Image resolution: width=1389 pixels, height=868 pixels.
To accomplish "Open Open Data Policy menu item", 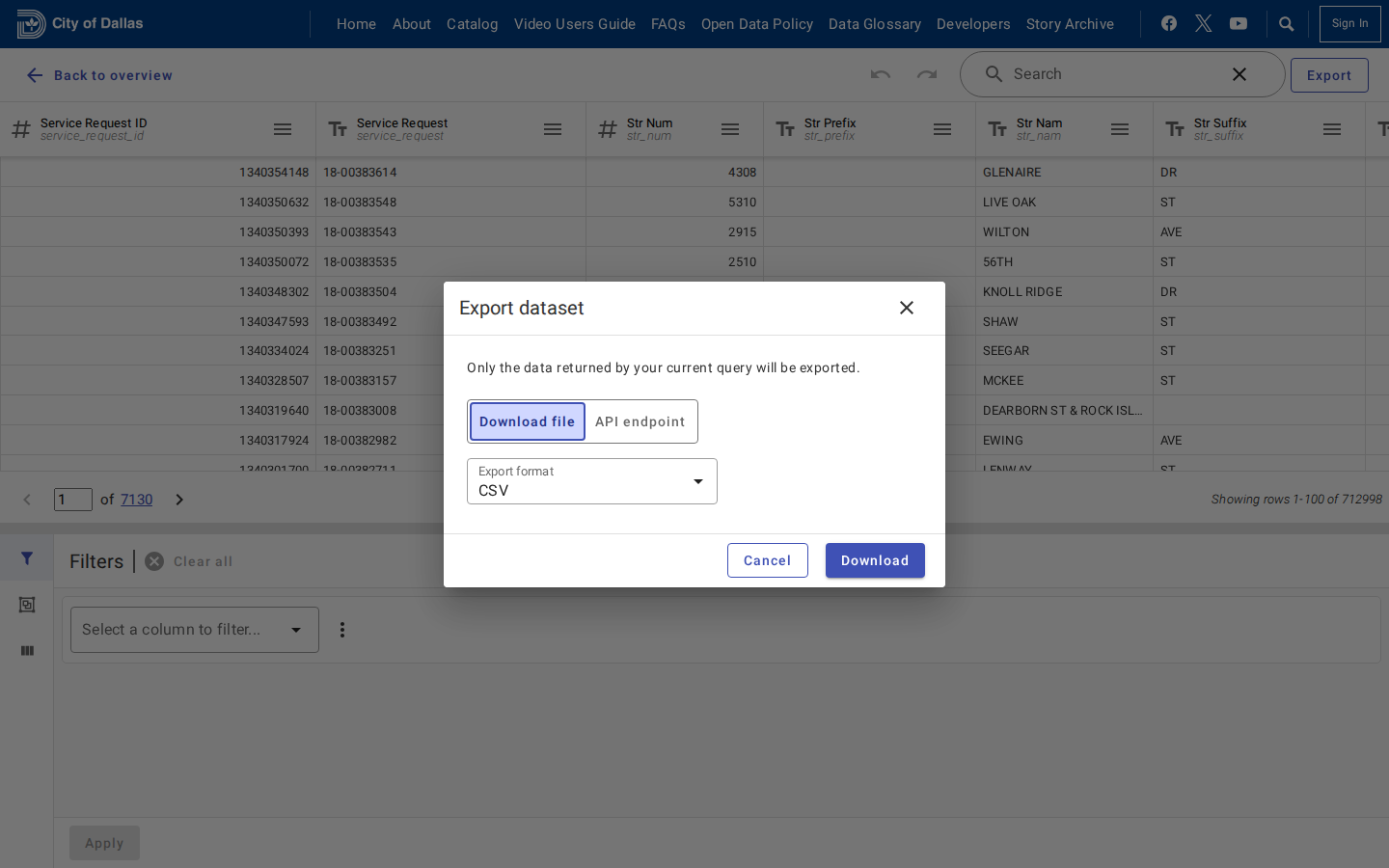I will tap(757, 24).
